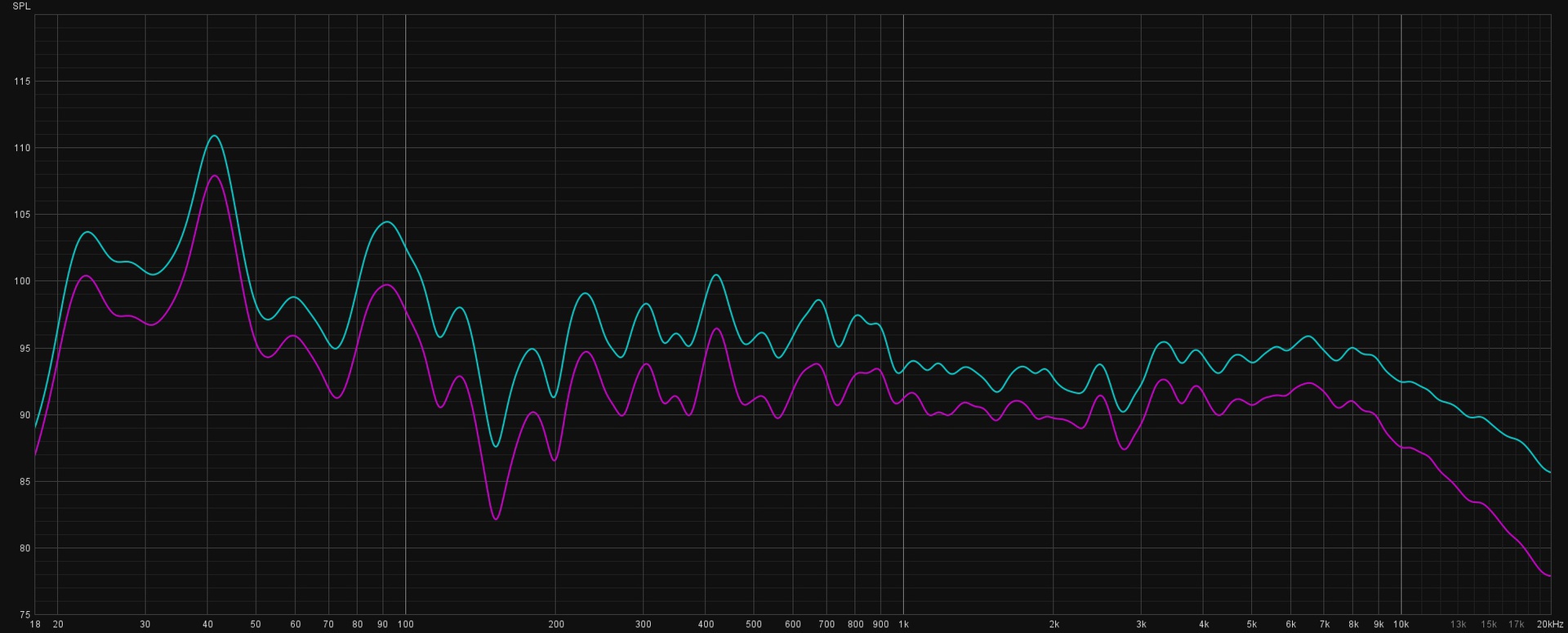Click the 50 Hz frequency axis label

256,625
